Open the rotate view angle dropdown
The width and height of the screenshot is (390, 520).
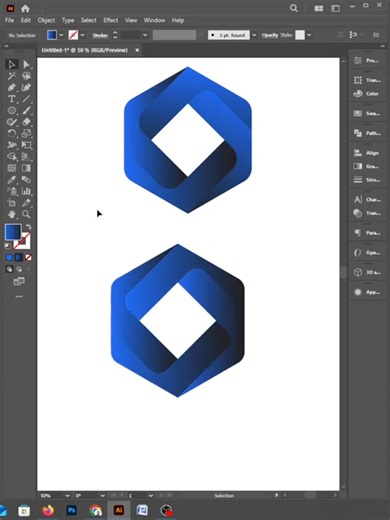click(102, 496)
